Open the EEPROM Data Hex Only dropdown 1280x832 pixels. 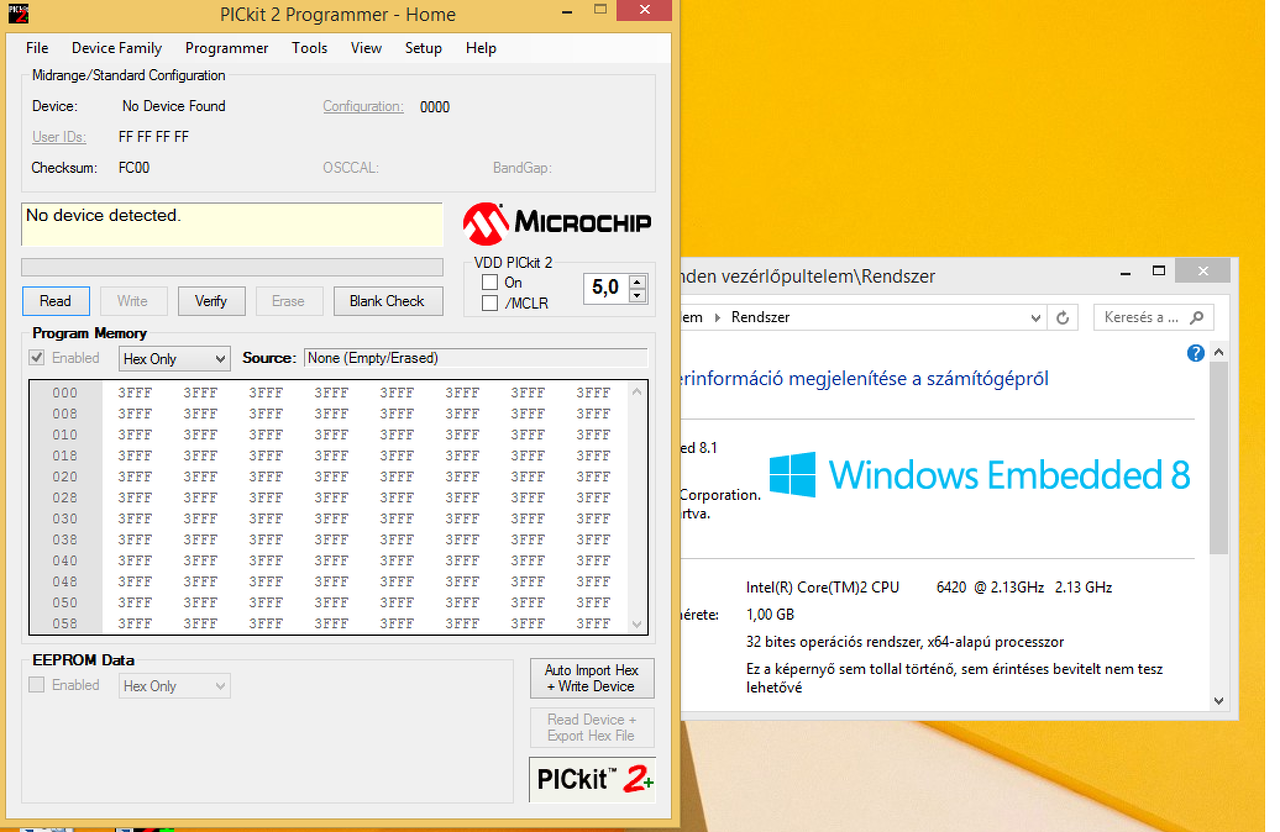pos(174,686)
